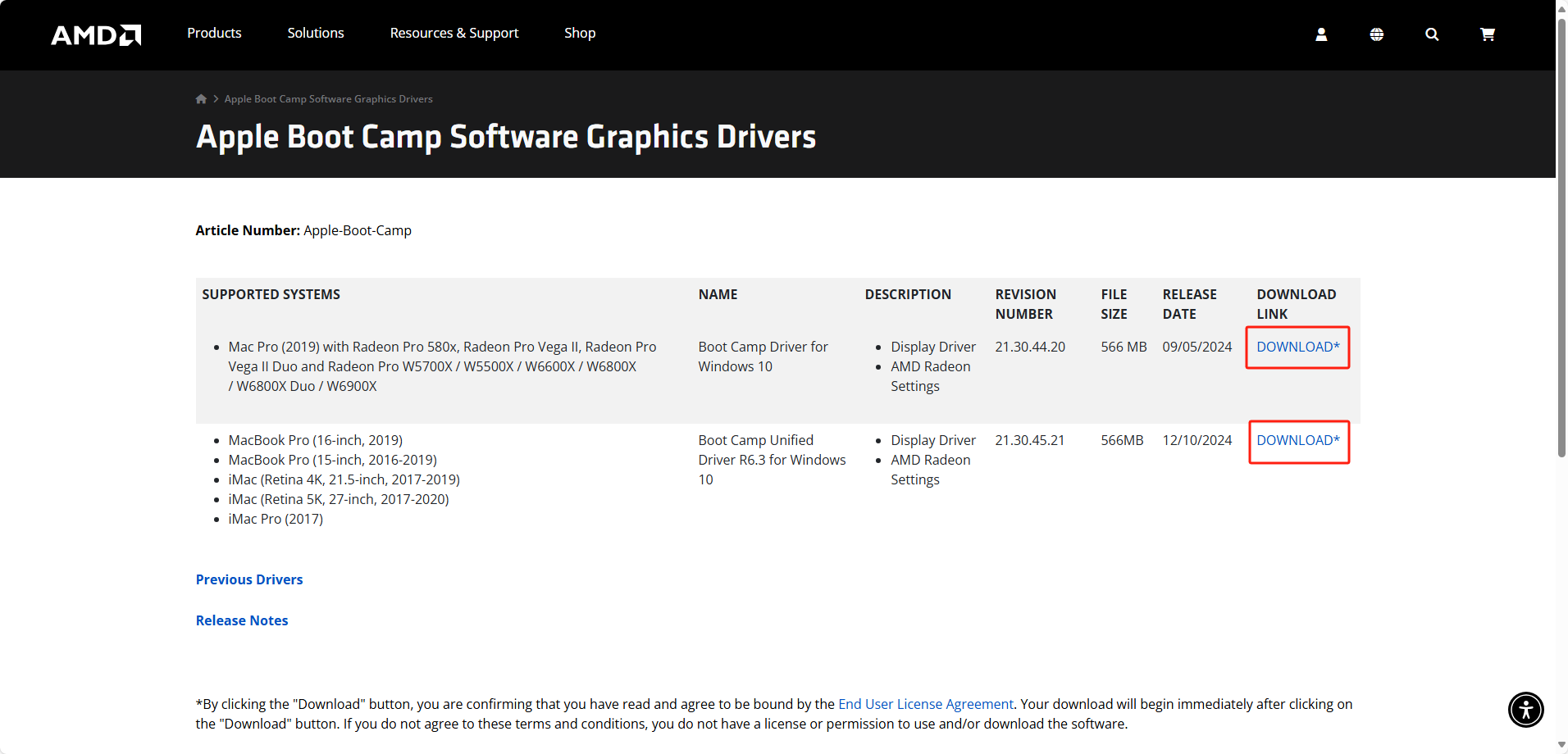Viewport: 1568px width, 754px height.
Task: Open Resources & Support menu
Action: pos(454,33)
